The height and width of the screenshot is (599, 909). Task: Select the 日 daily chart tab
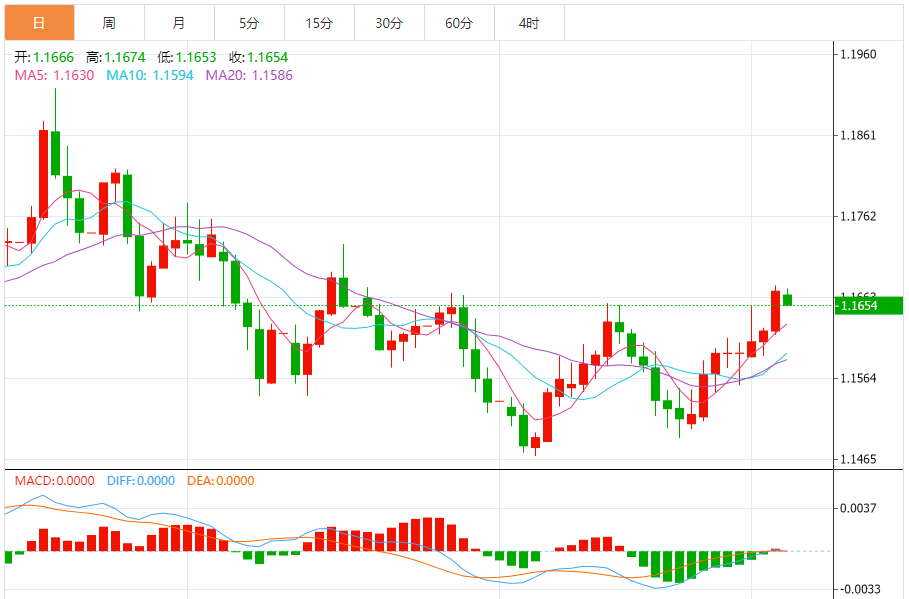39,23
